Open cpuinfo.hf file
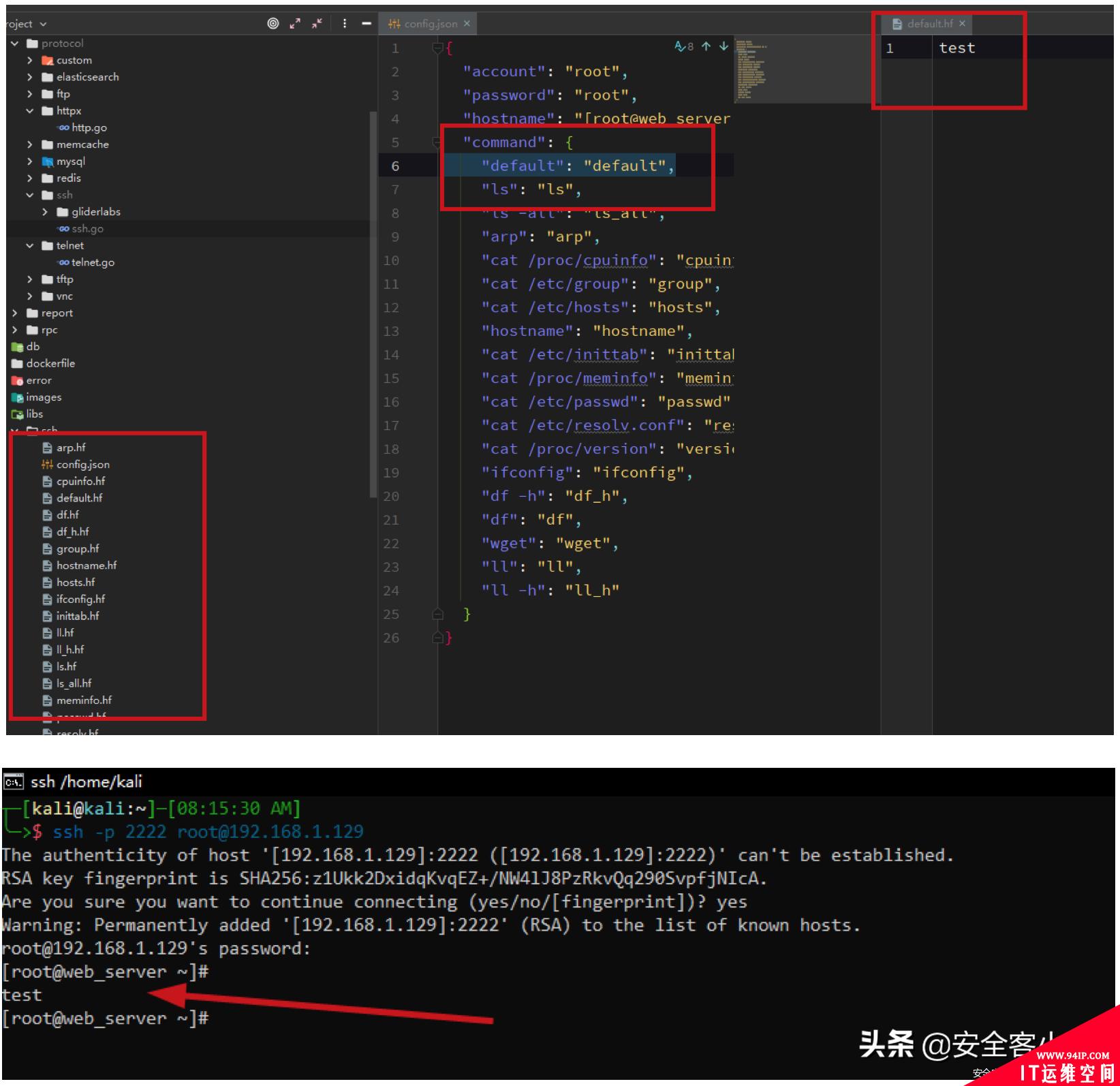The height and width of the screenshot is (1086, 1120). (74, 481)
